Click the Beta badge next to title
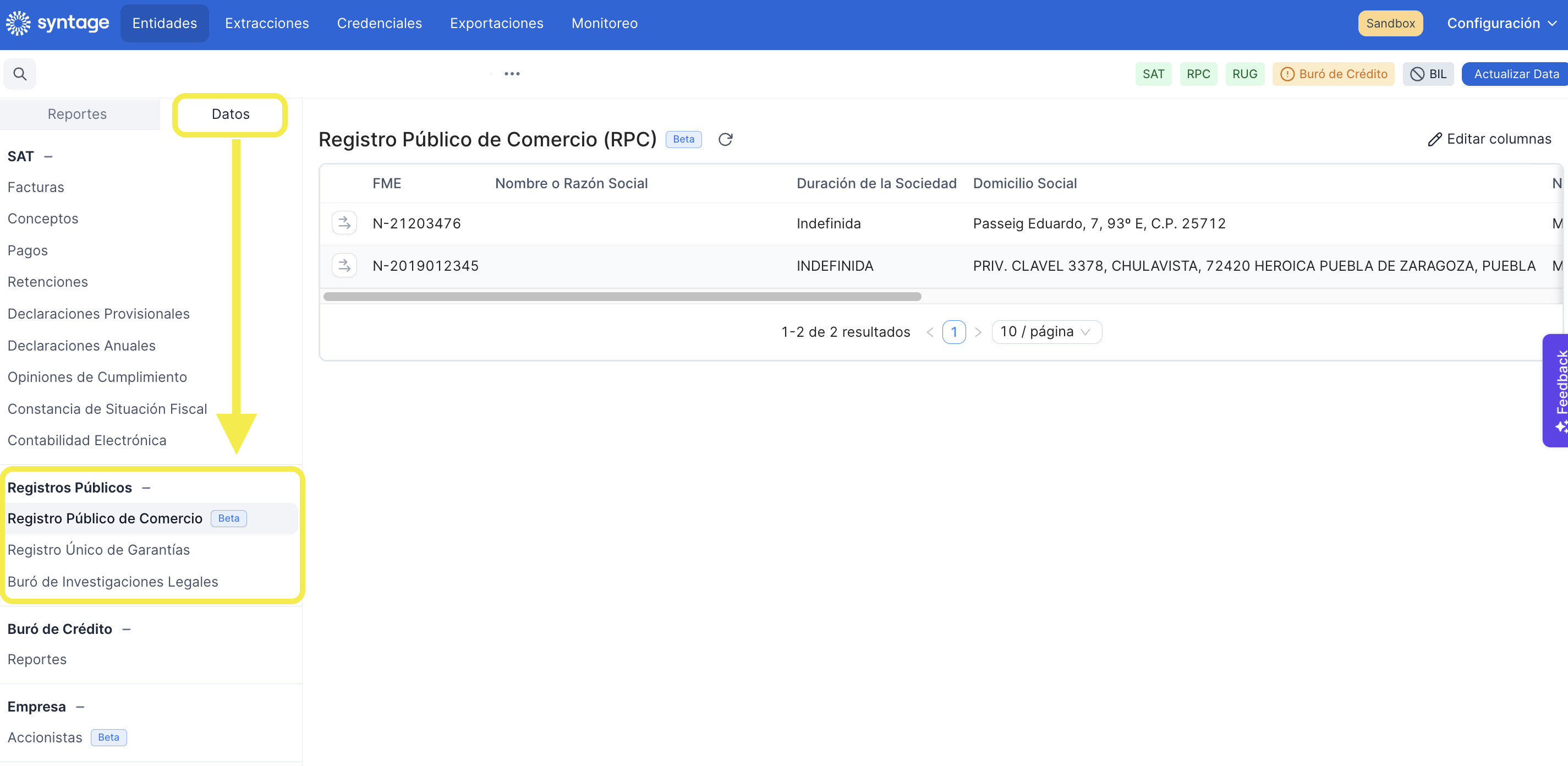1568x766 pixels. (683, 139)
